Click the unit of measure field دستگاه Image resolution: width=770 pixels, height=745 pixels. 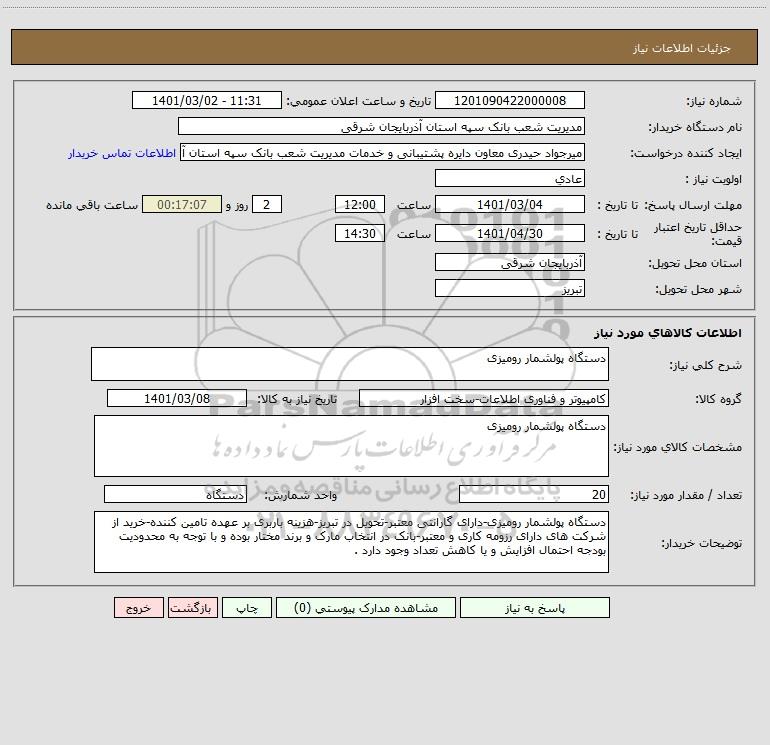(x=175, y=495)
